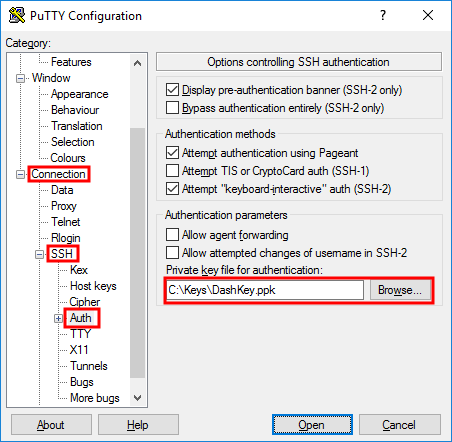Click the PuTTY icon in title bar

[16, 15]
